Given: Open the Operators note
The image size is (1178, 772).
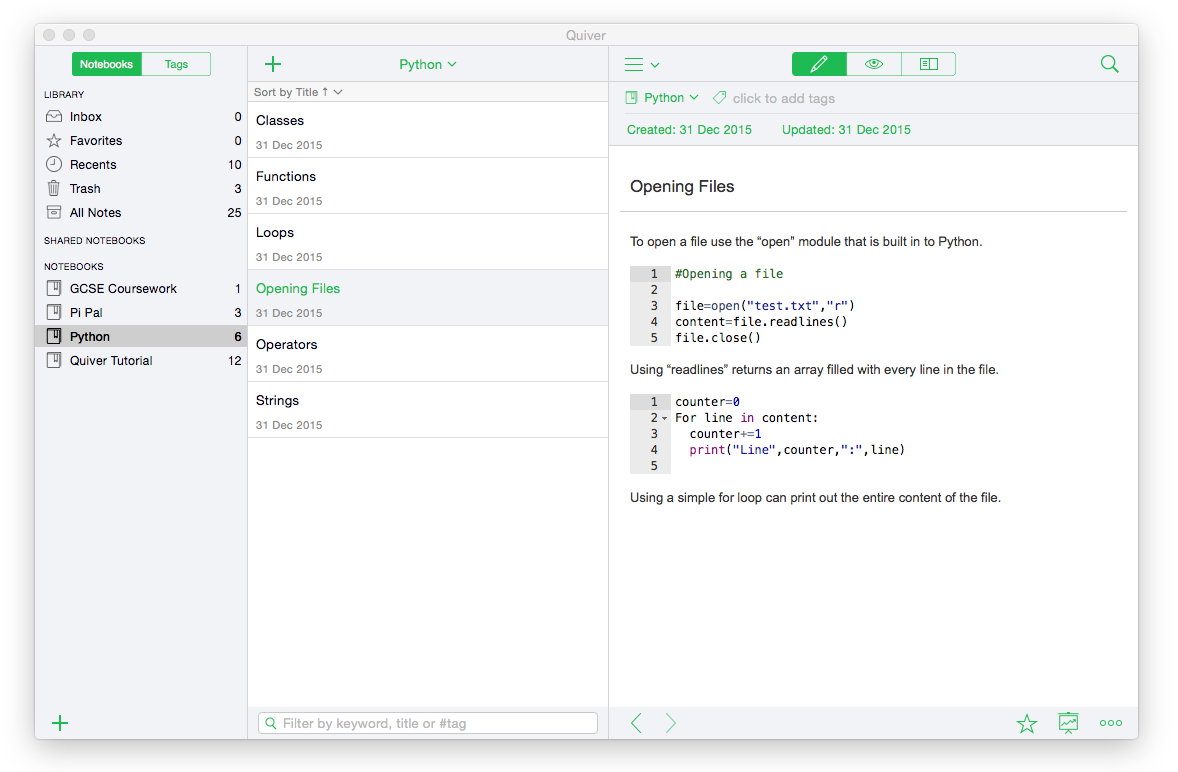Looking at the screenshot, I should tap(428, 354).
